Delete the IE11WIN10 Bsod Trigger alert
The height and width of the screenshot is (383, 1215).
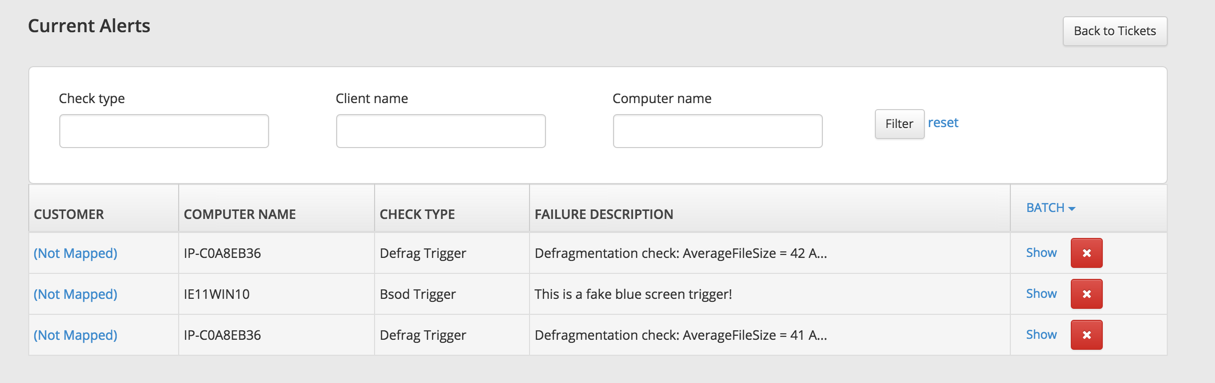(x=1086, y=294)
